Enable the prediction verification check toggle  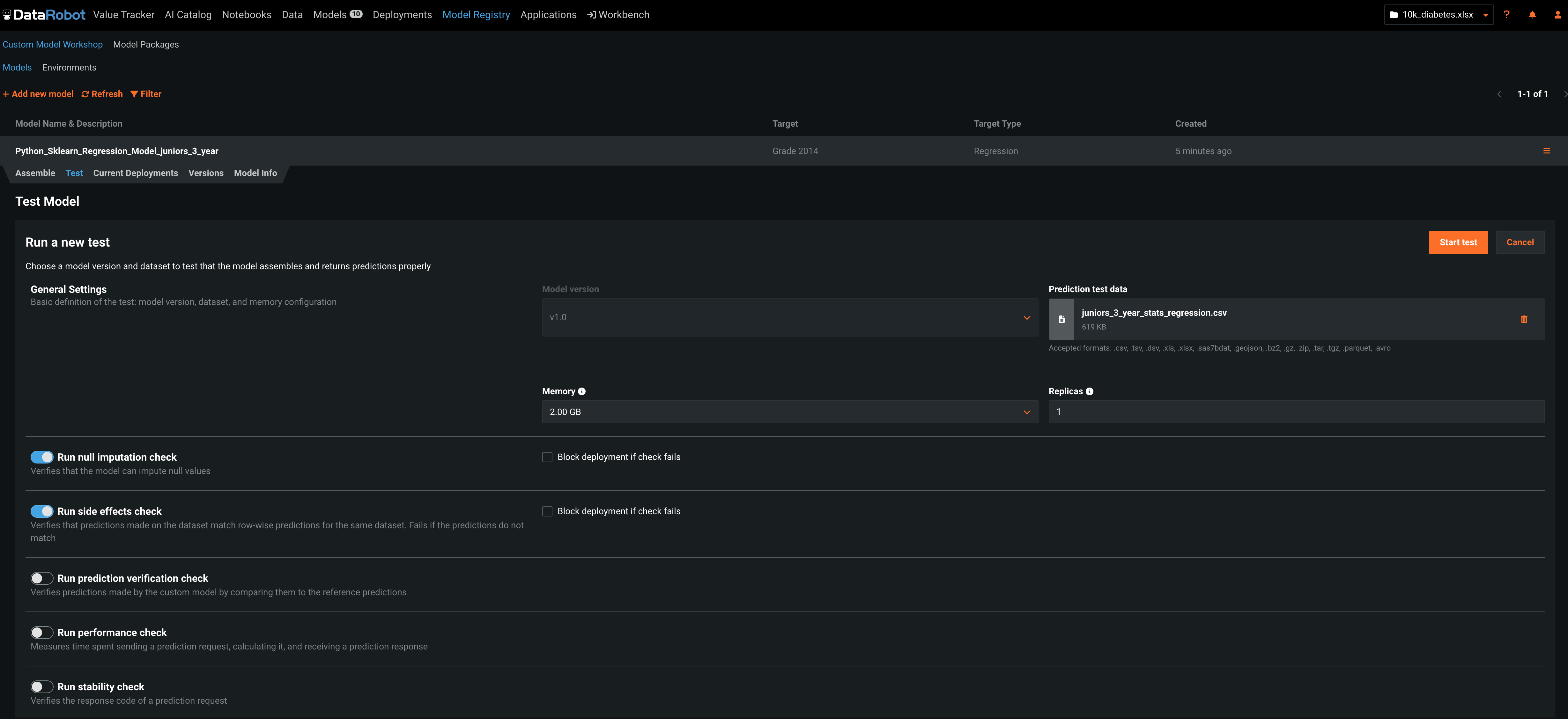(42, 578)
